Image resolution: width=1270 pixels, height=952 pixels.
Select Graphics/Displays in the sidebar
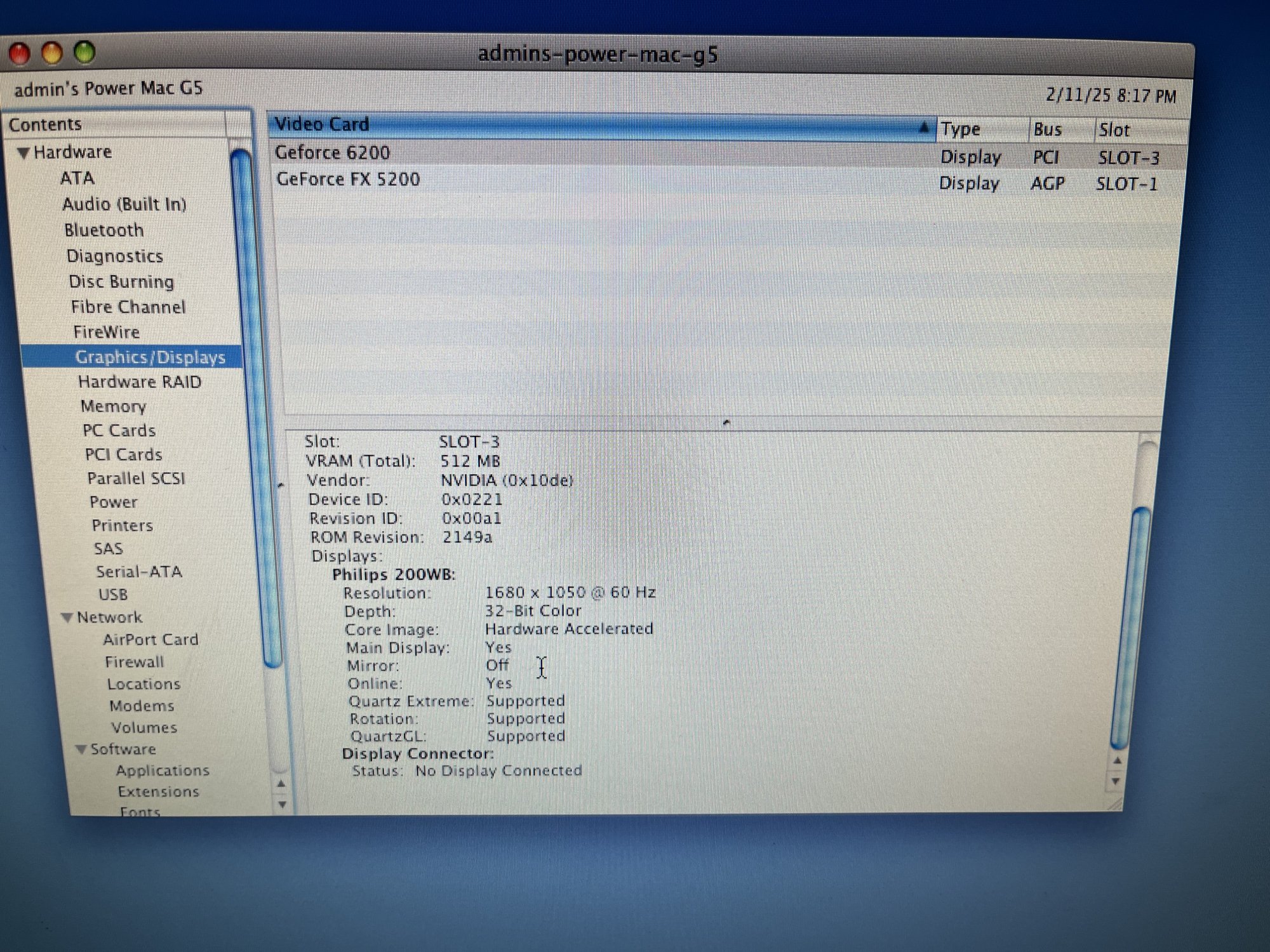pos(150,357)
